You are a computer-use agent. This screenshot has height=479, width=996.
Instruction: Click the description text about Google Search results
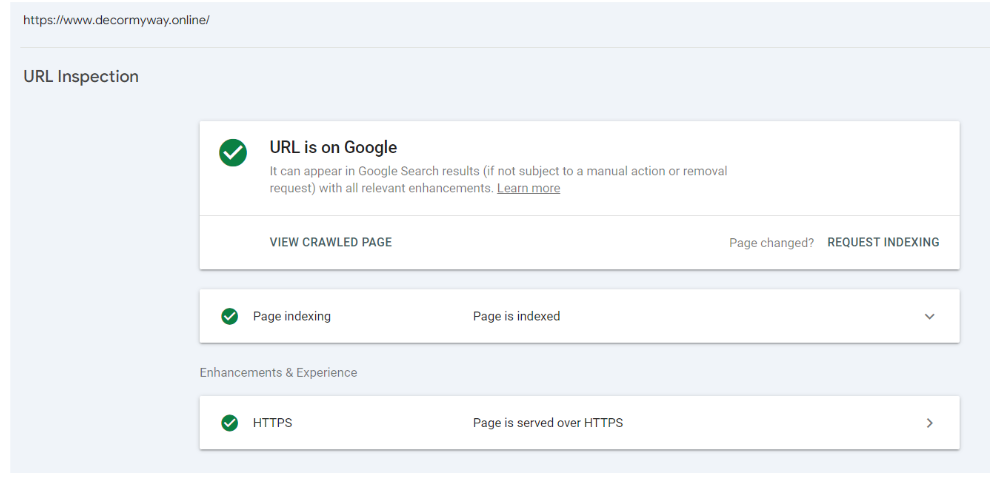tap(499, 180)
